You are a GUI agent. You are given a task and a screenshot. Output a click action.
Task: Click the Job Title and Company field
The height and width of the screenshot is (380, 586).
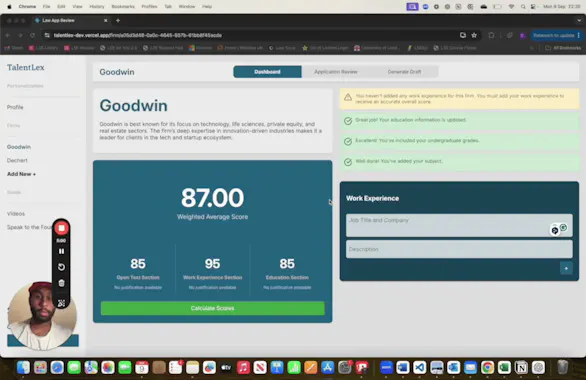(459, 225)
